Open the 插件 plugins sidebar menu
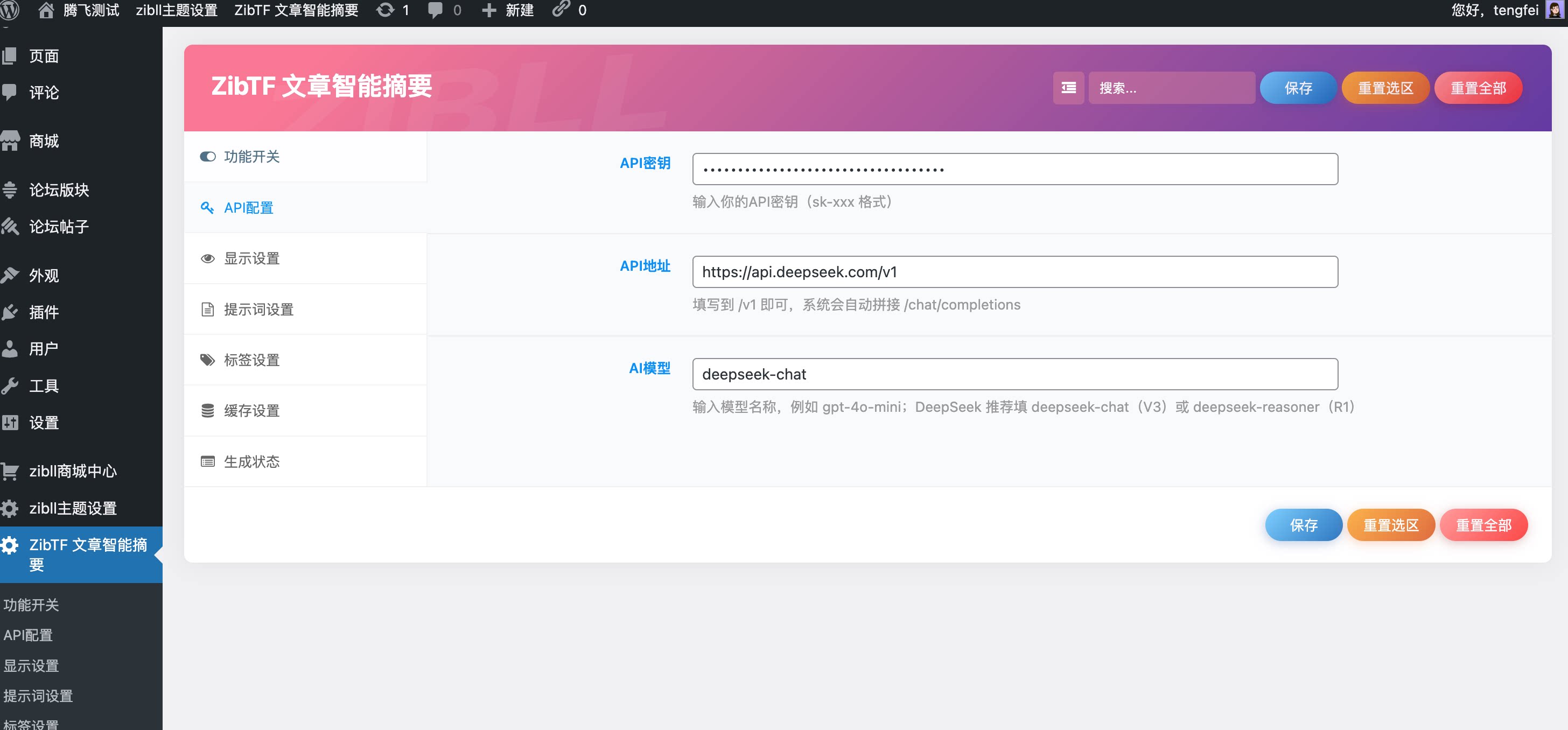This screenshot has width=1568, height=730. [44, 312]
